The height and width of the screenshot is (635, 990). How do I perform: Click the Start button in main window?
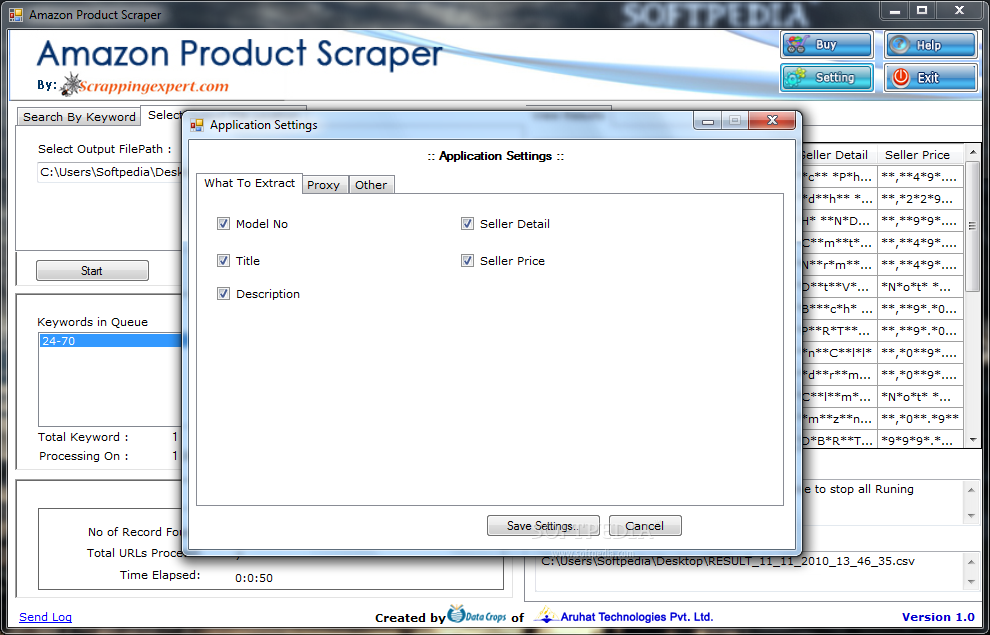pyautogui.click(x=92, y=271)
